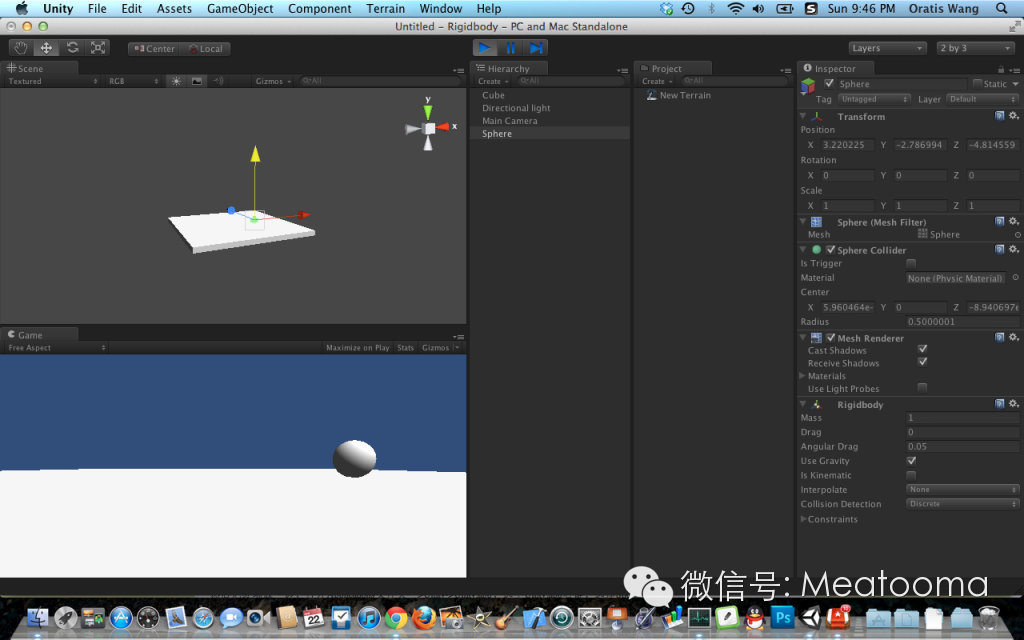
Task: Open Rigidbody component gear settings
Action: [x=1014, y=404]
